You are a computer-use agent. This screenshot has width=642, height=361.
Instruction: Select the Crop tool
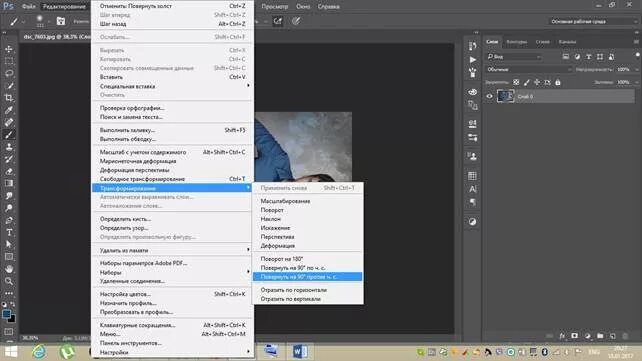point(9,98)
